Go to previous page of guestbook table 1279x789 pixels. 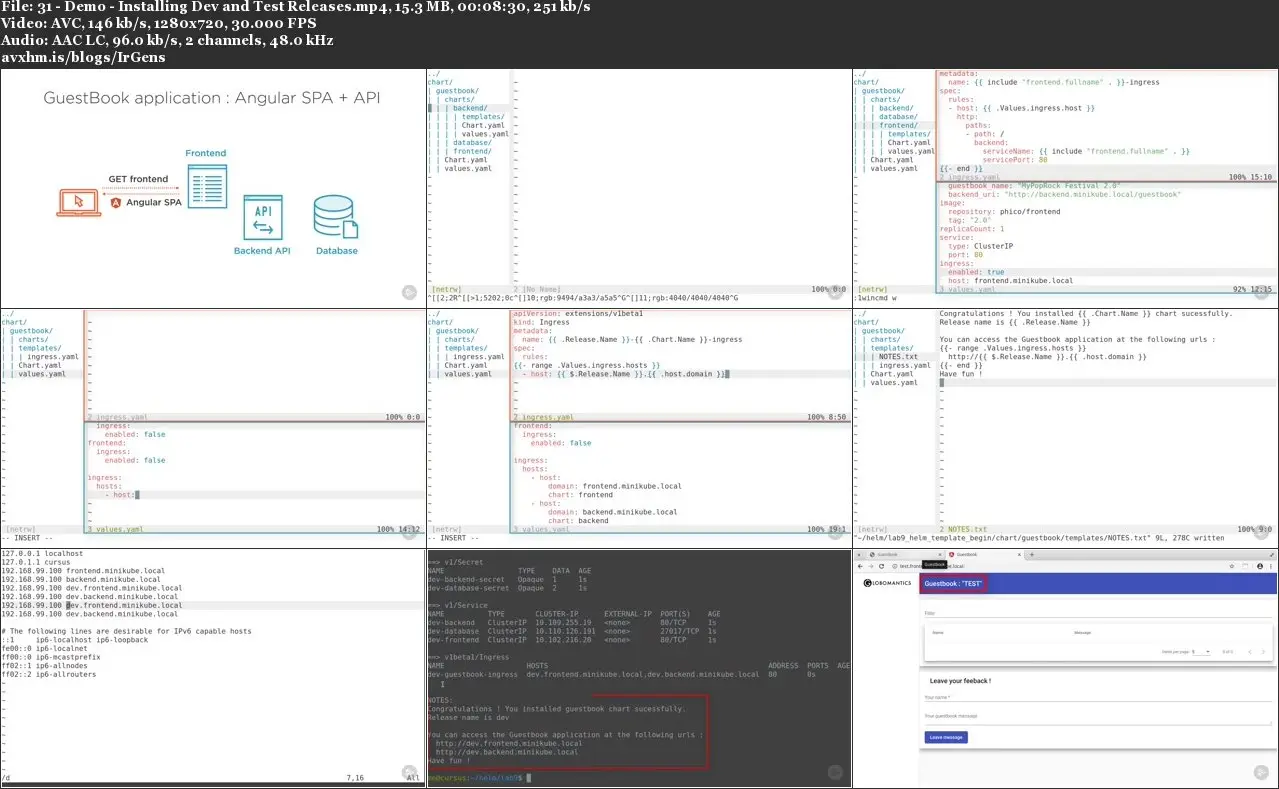click(x=1250, y=652)
